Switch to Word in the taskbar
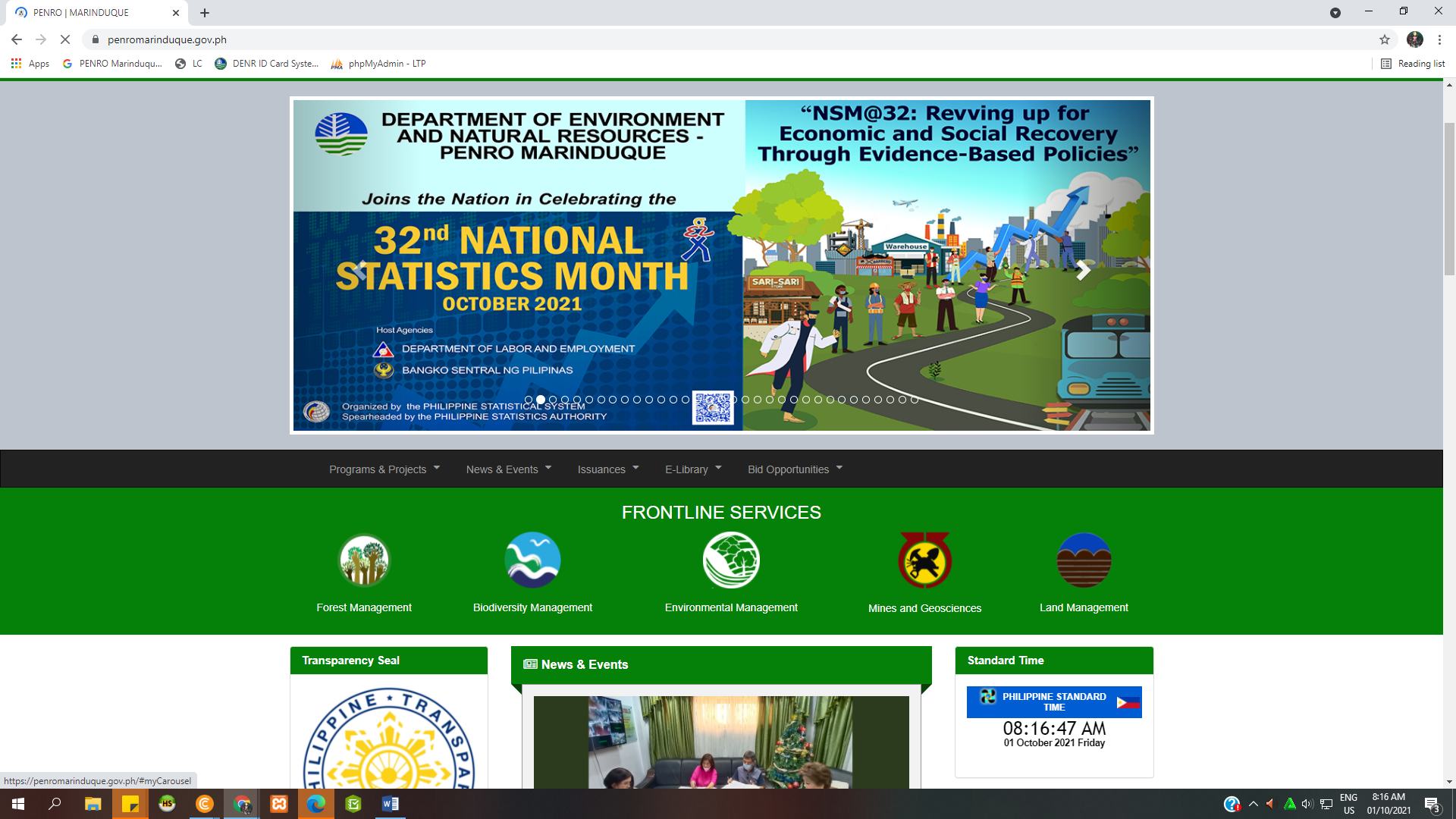 pos(391,804)
